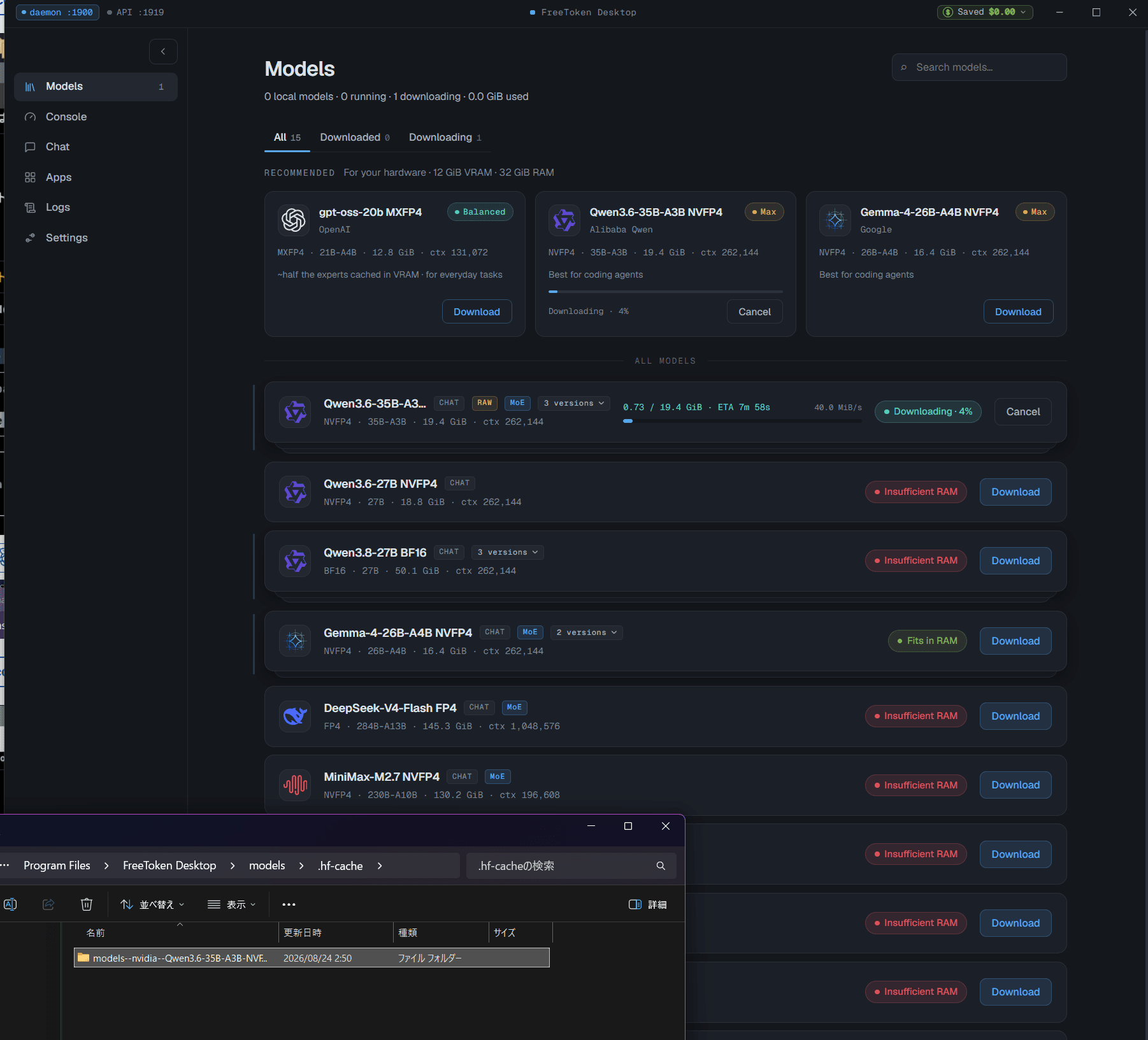Click the search magnifier icon in Explorer

(661, 865)
